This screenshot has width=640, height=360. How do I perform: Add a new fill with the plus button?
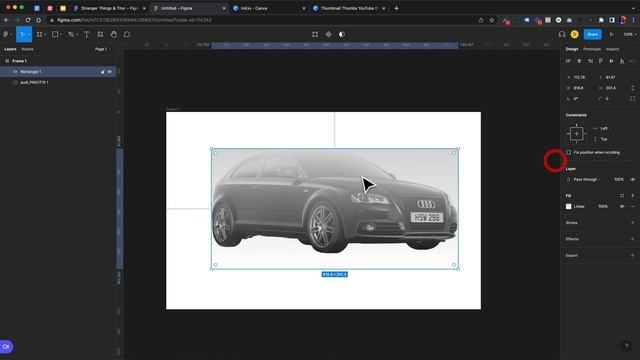click(633, 196)
